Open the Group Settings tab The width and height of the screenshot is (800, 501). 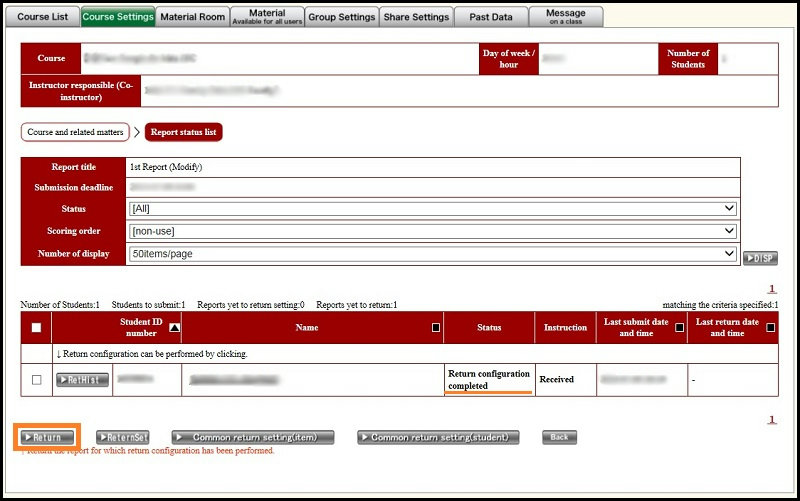pos(341,16)
